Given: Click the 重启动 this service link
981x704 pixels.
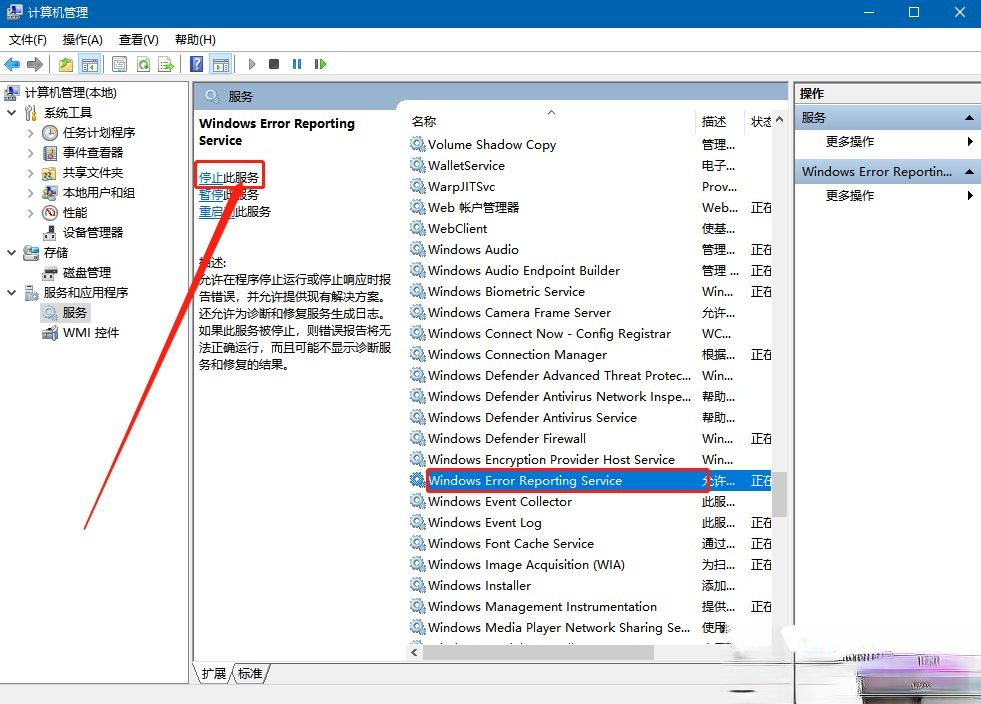Looking at the screenshot, I should [x=216, y=212].
